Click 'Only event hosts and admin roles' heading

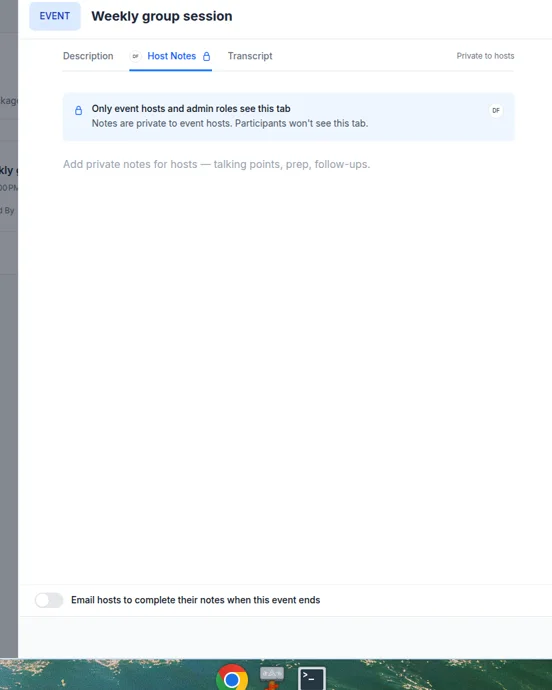(191, 108)
